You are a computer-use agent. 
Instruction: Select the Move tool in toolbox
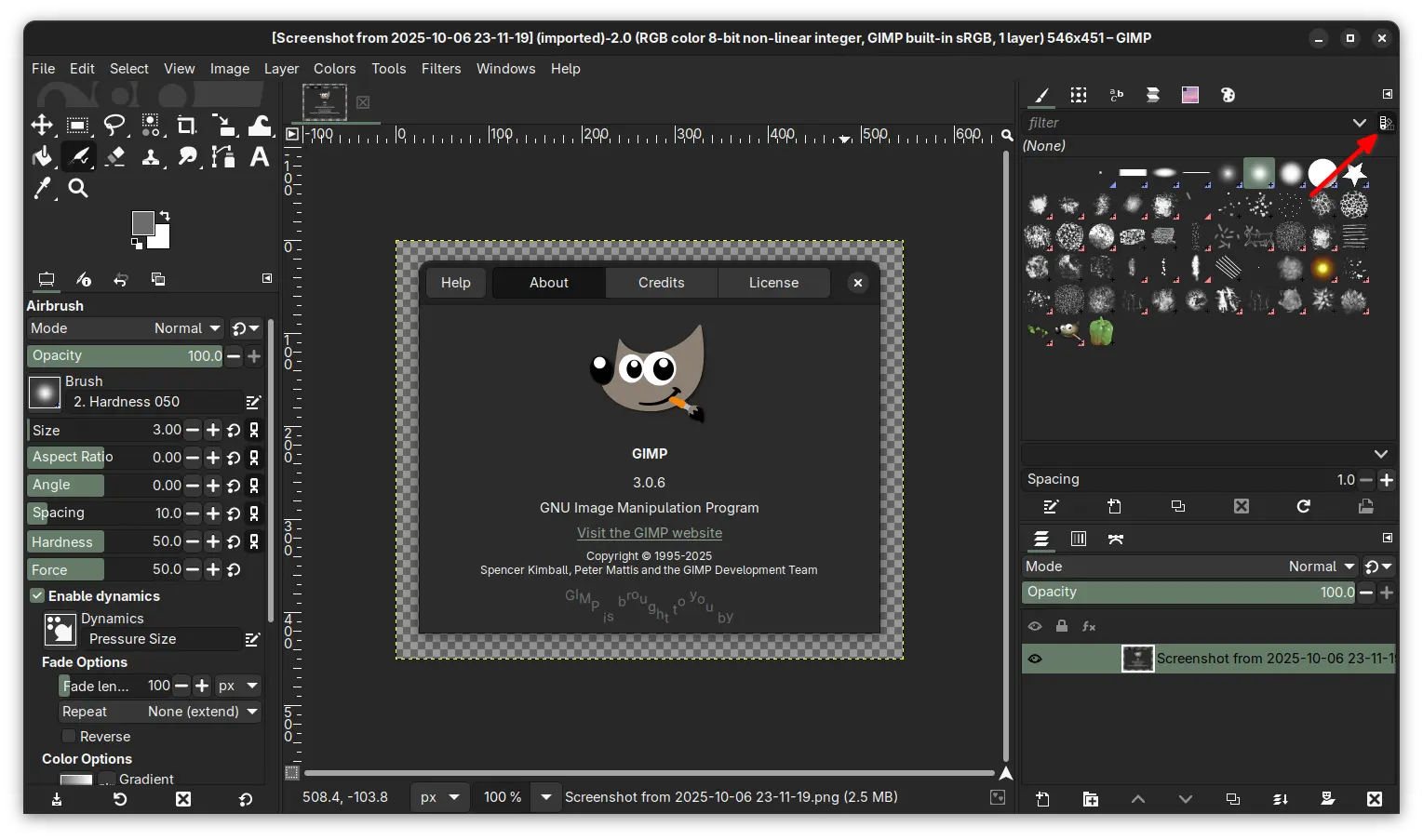pos(42,126)
